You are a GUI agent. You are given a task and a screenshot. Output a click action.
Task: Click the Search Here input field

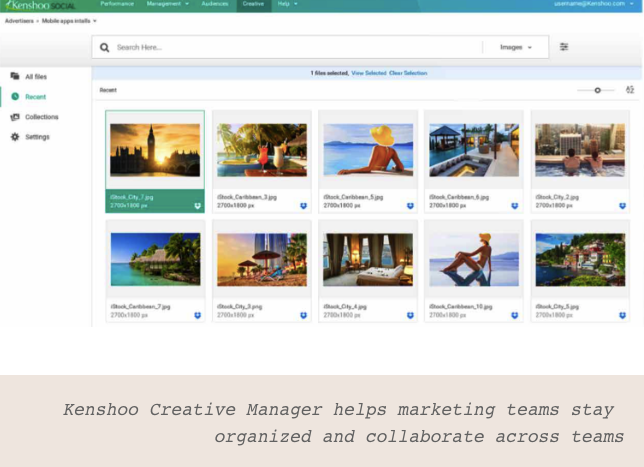tap(290, 47)
